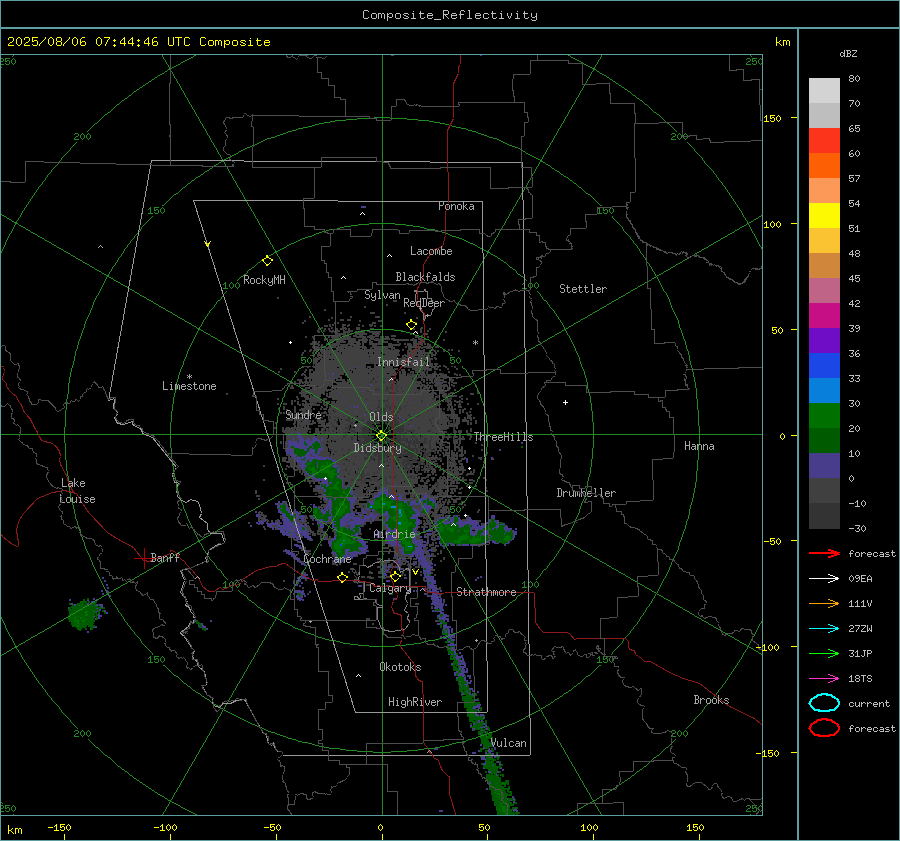This screenshot has height=841, width=900.
Task: Click the dBZ legend heading
Action: (x=848, y=53)
